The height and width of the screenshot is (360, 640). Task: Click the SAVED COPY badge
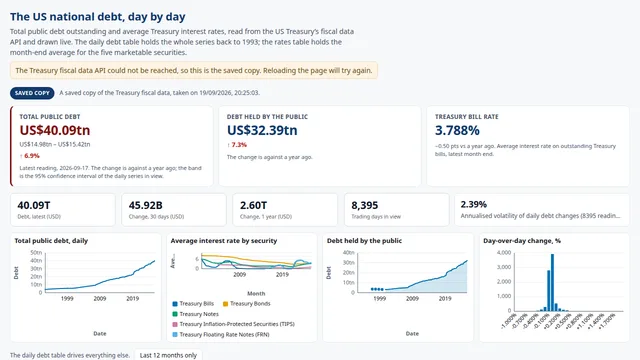tap(32, 93)
